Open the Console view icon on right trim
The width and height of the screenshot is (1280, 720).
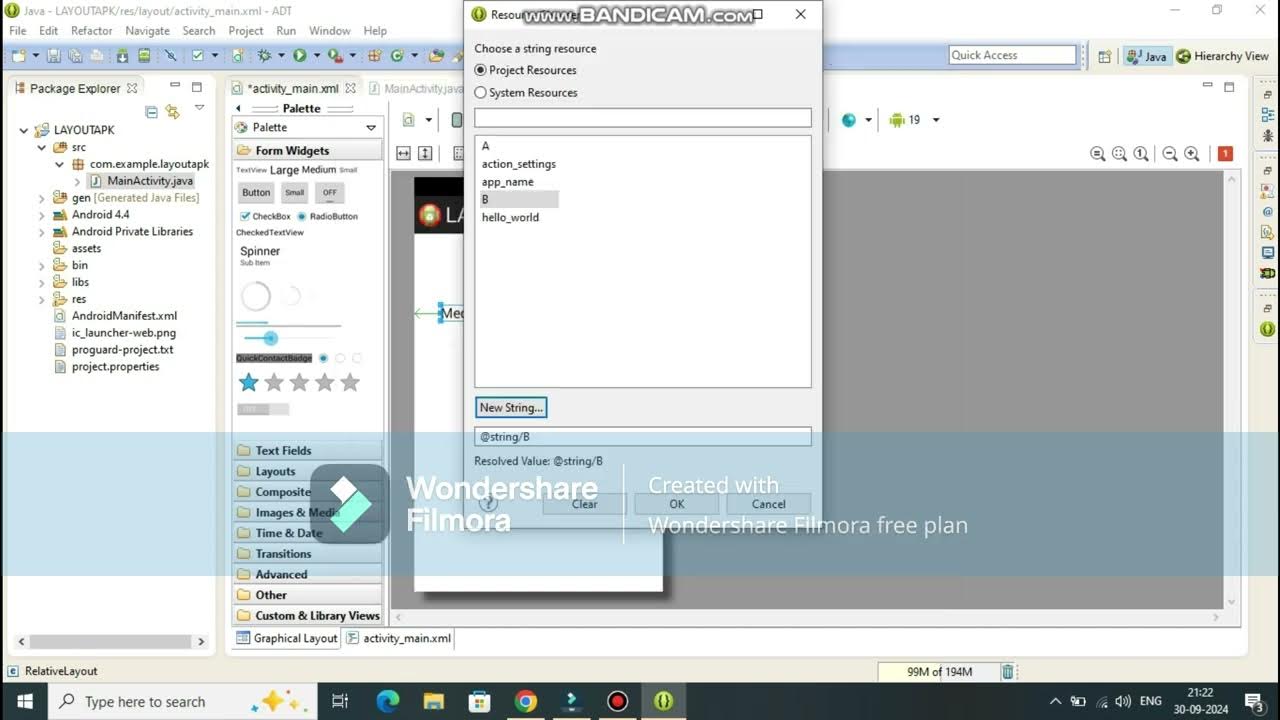1268,252
